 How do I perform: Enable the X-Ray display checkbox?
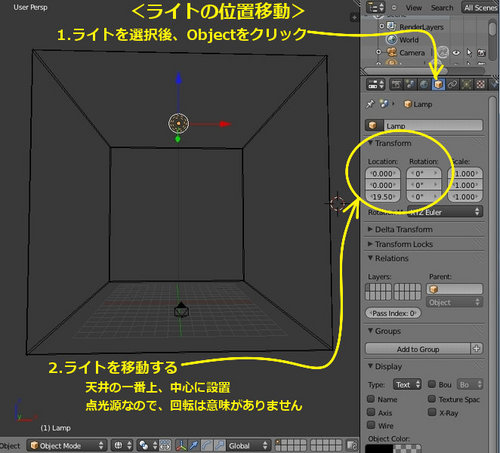(432, 412)
